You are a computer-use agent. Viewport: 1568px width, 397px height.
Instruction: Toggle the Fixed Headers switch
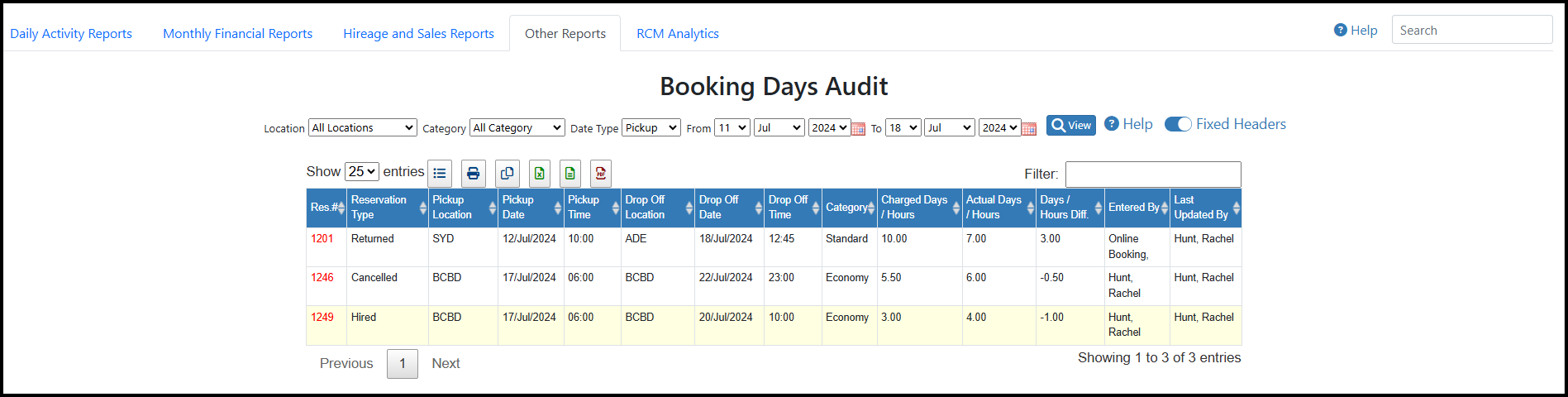coord(1178,124)
